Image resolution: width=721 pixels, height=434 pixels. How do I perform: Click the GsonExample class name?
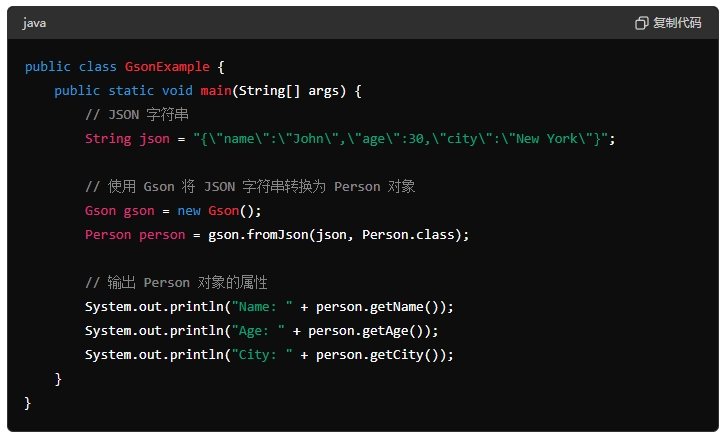(x=167, y=67)
